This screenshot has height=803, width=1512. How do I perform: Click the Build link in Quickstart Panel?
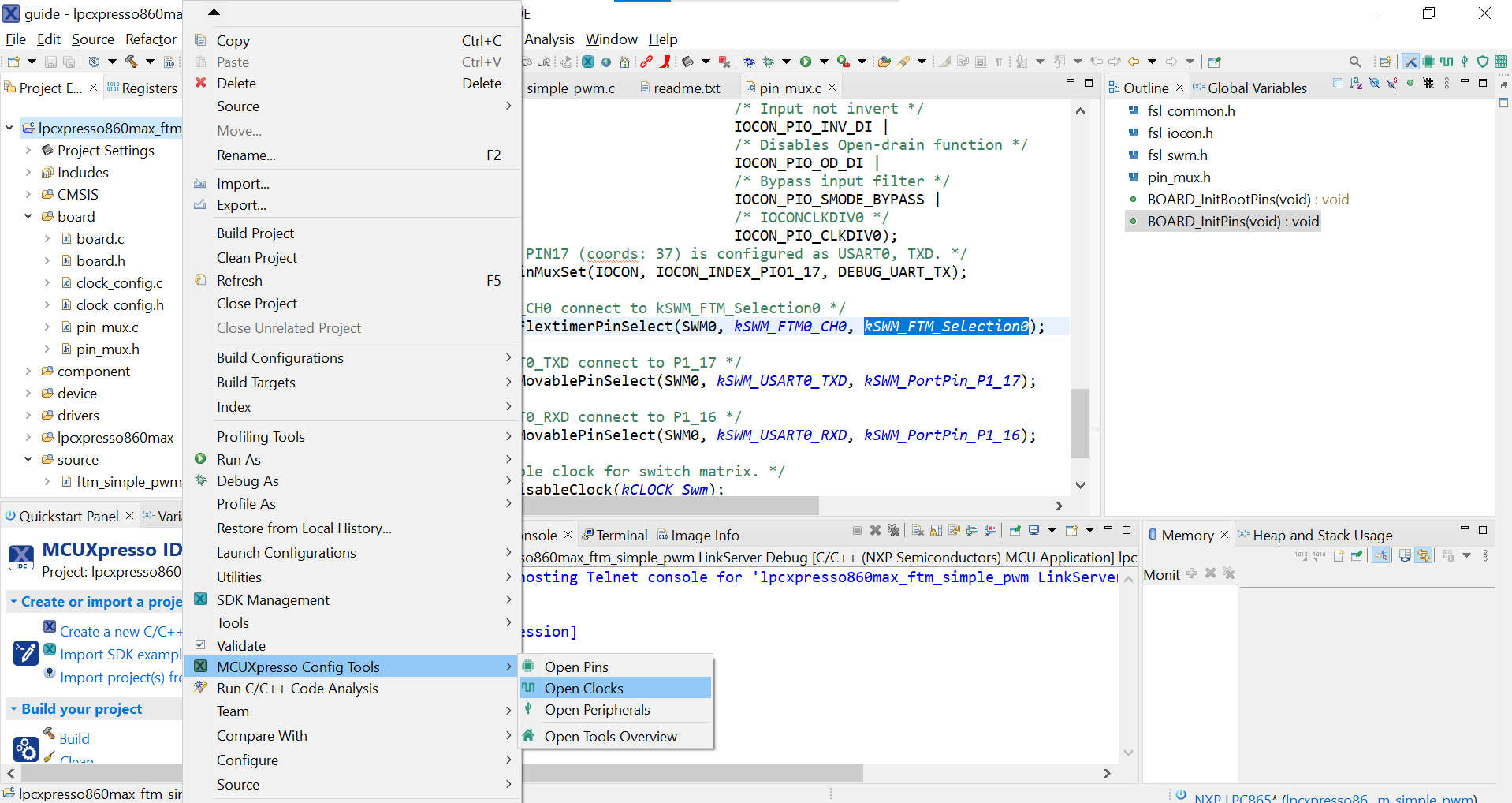[x=74, y=738]
